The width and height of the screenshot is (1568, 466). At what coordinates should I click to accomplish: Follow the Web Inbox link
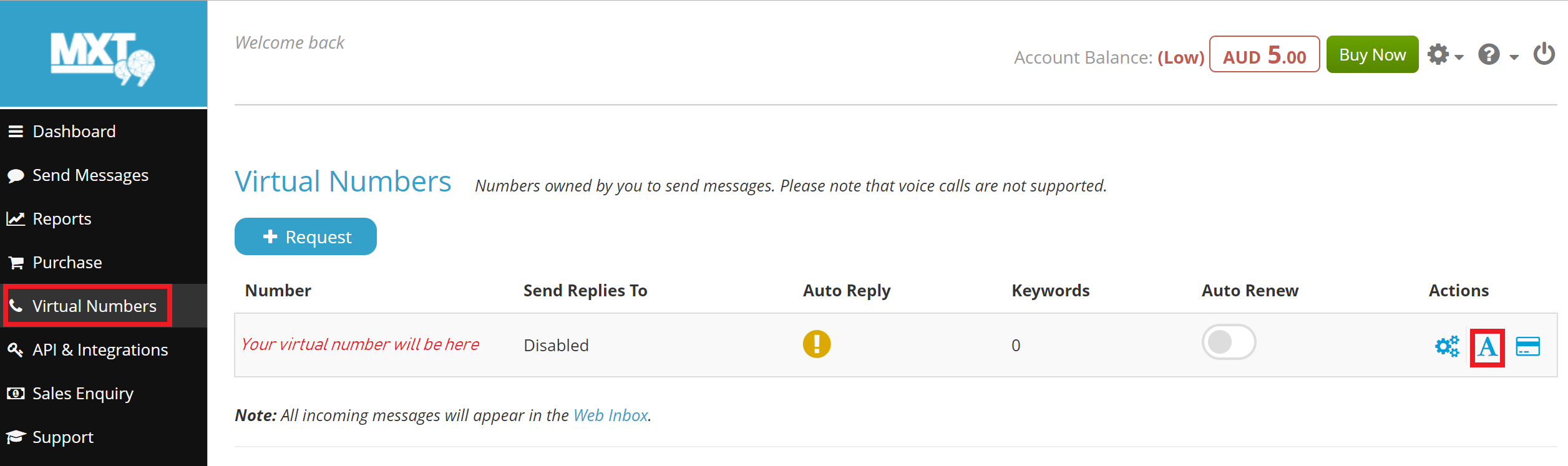(610, 415)
